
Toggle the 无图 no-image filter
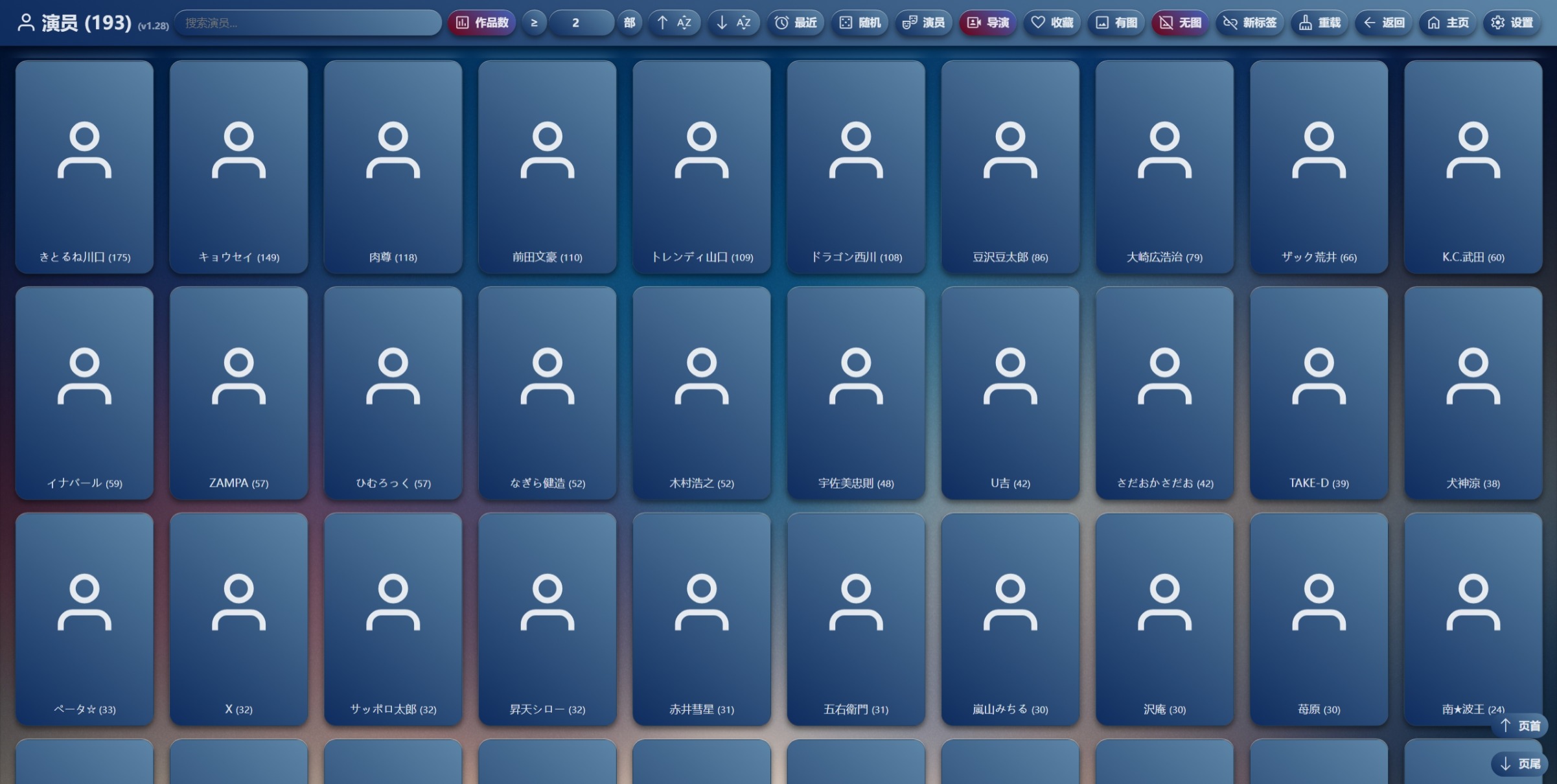[1180, 23]
